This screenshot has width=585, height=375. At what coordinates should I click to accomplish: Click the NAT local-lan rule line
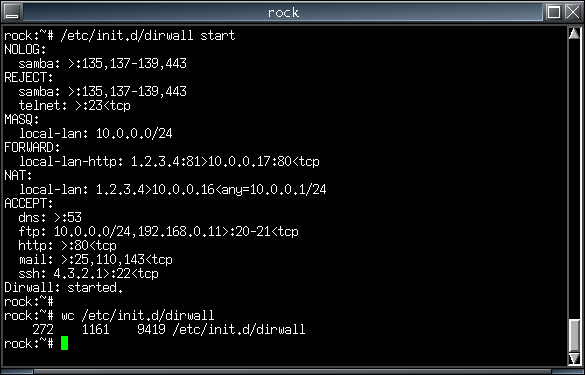pyautogui.click(x=173, y=190)
